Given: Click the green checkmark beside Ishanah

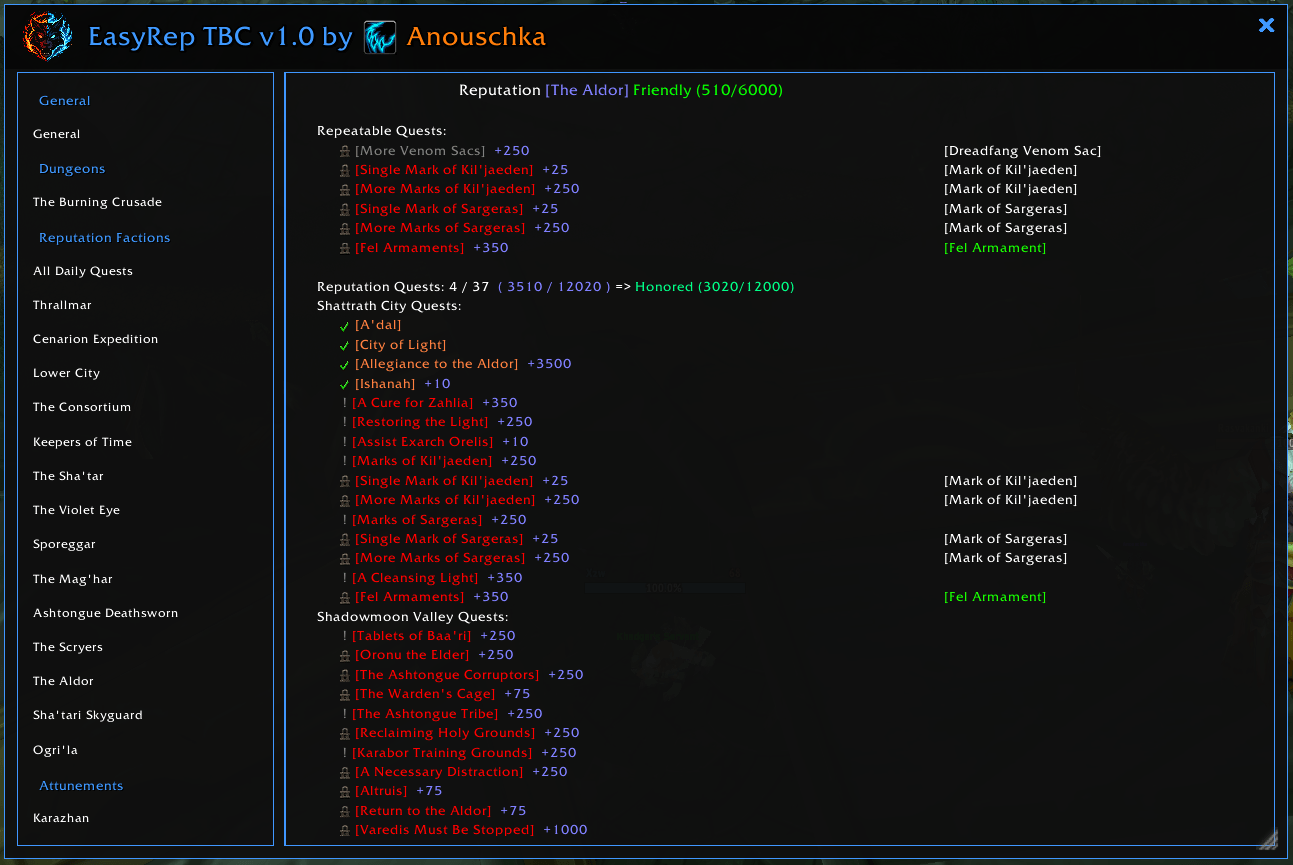Looking at the screenshot, I should [345, 384].
